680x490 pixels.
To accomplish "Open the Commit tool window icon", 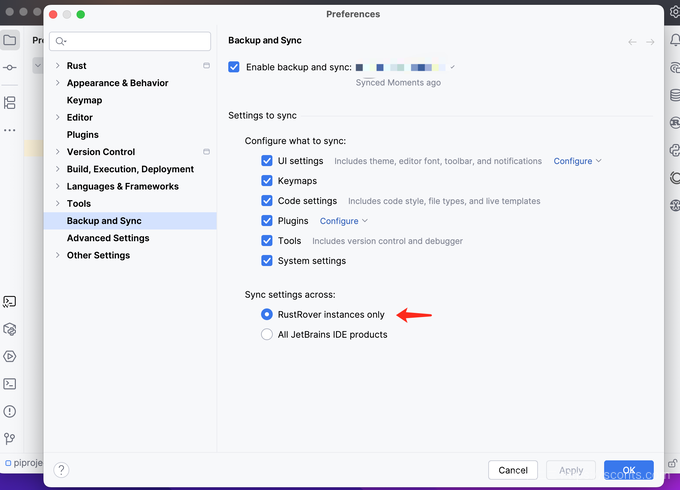I will tap(10, 68).
